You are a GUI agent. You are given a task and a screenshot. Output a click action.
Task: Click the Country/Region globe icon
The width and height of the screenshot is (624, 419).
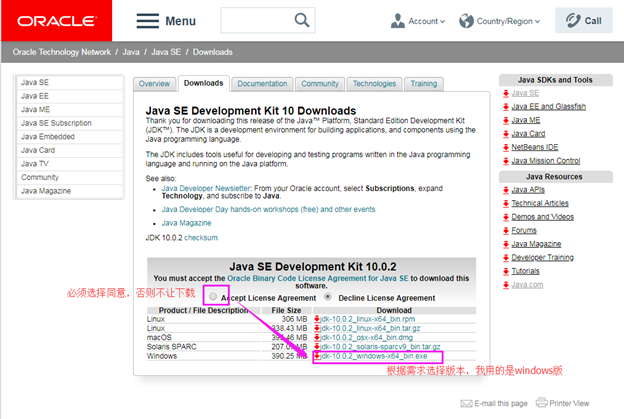(466, 21)
